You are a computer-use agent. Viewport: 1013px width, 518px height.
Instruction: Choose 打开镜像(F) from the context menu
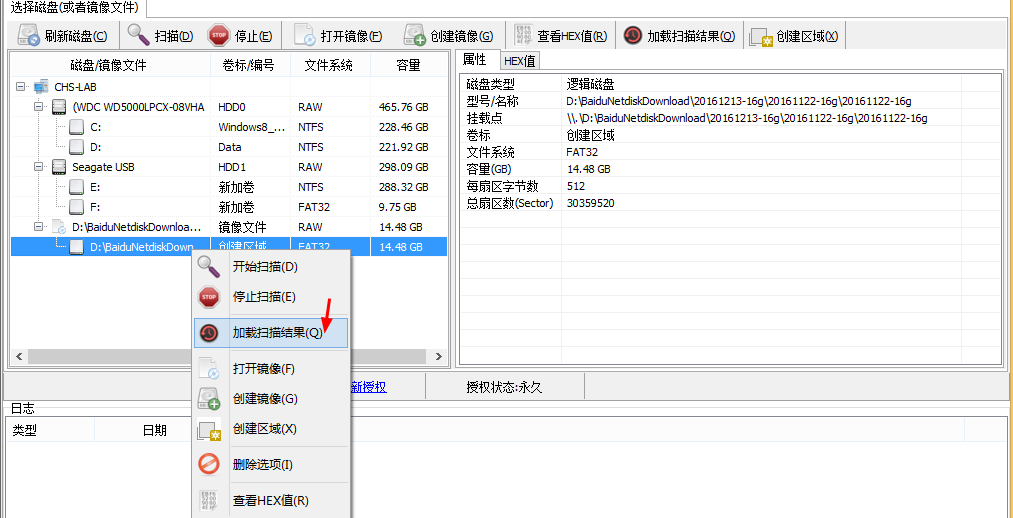click(271, 369)
